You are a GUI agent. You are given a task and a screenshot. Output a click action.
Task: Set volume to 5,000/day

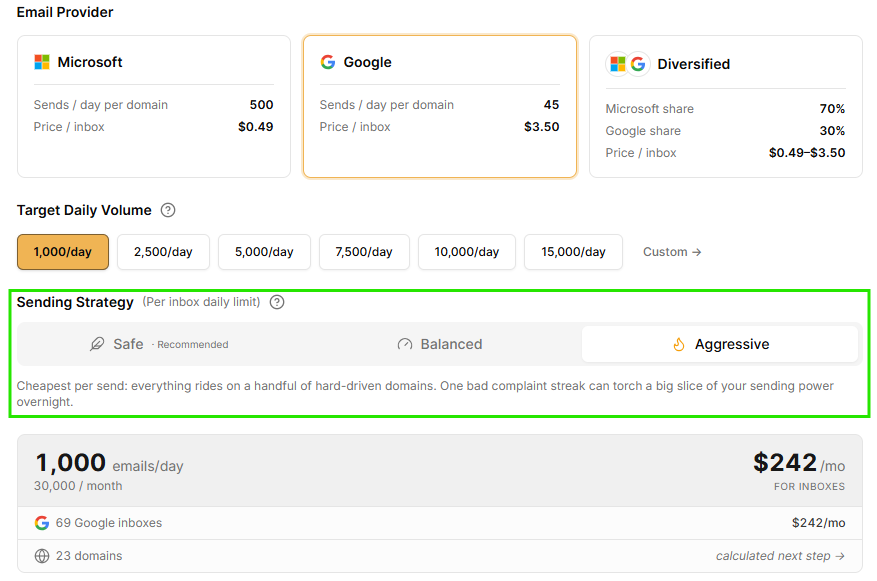(x=264, y=252)
